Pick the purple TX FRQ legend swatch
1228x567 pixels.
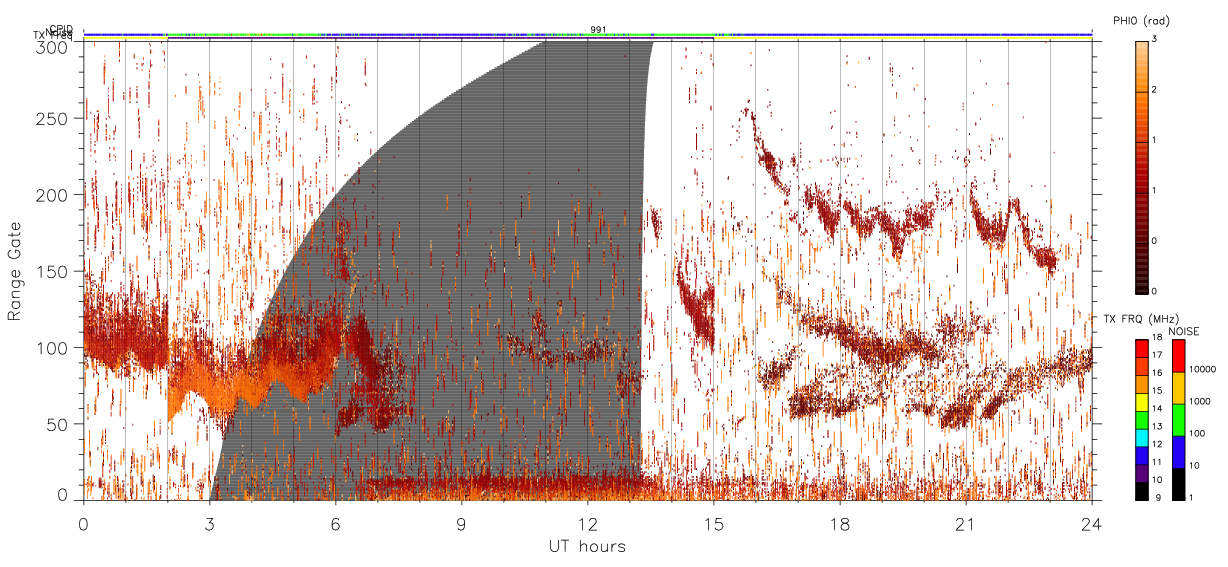pos(1142,473)
